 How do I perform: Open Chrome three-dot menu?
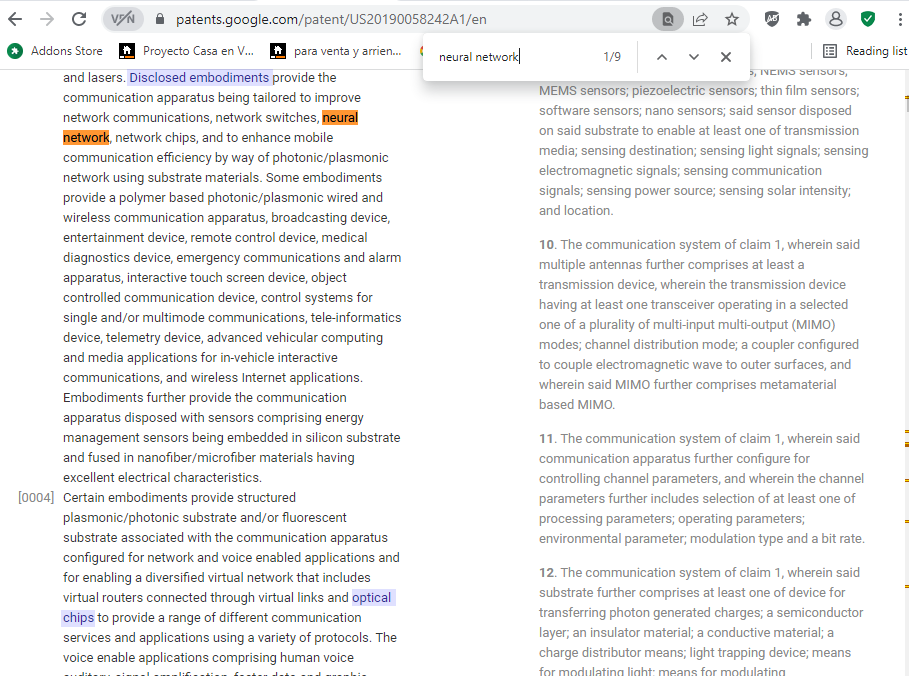pyautogui.click(x=896, y=19)
